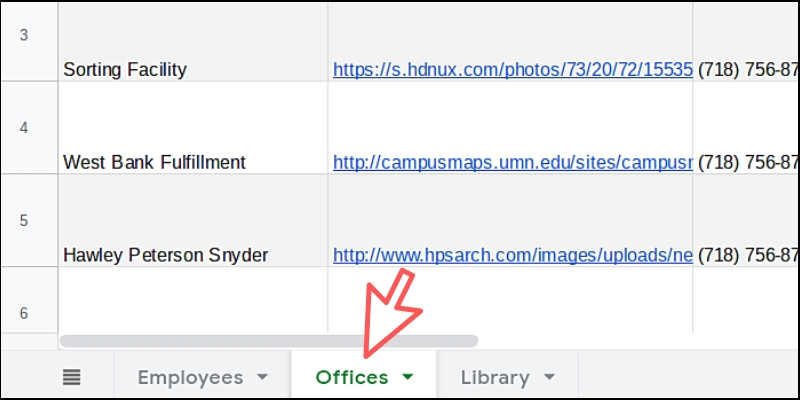Select row header 6
The image size is (800, 400).
tap(24, 313)
